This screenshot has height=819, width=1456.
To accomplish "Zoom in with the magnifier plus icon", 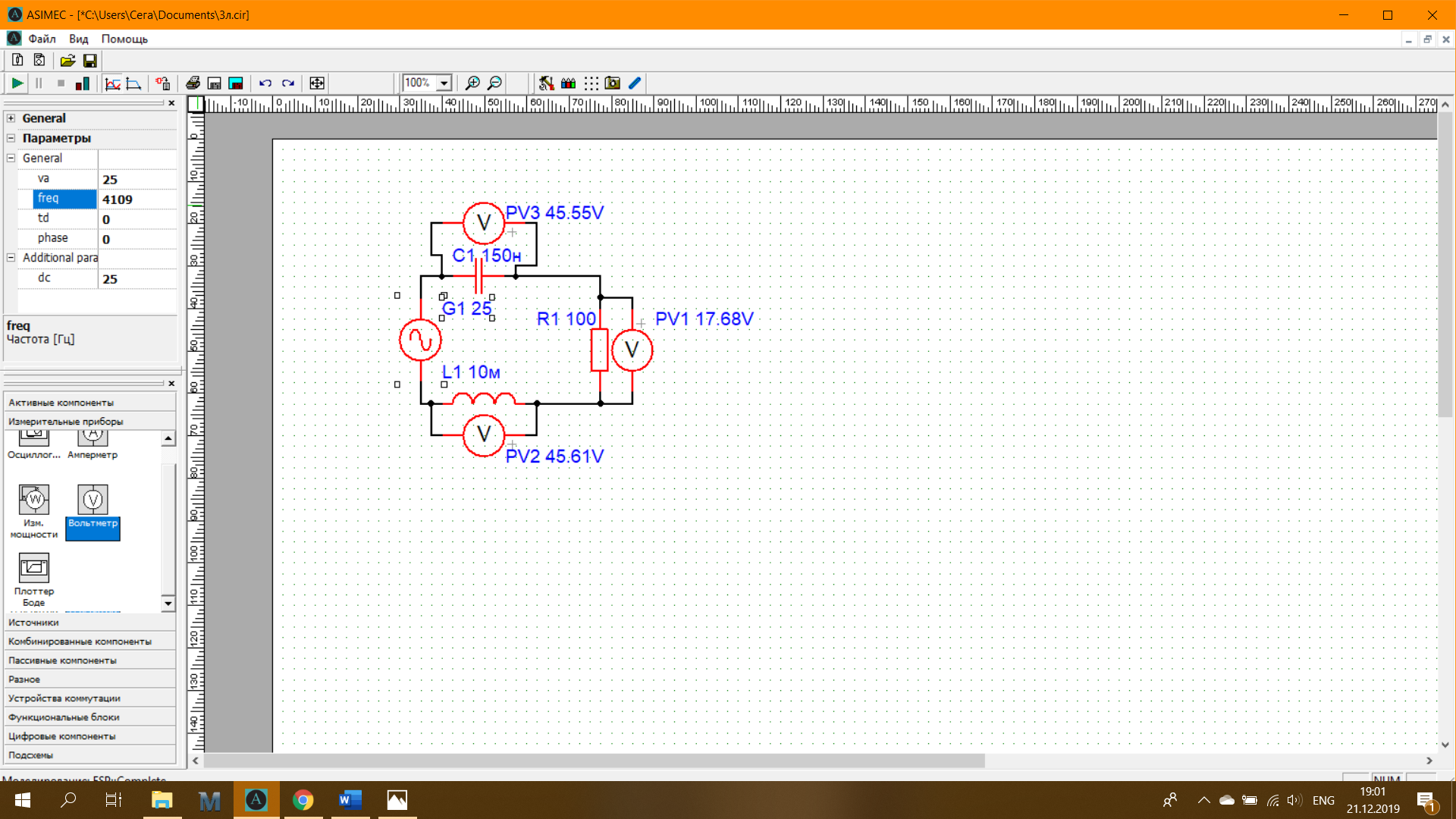I will click(x=472, y=83).
